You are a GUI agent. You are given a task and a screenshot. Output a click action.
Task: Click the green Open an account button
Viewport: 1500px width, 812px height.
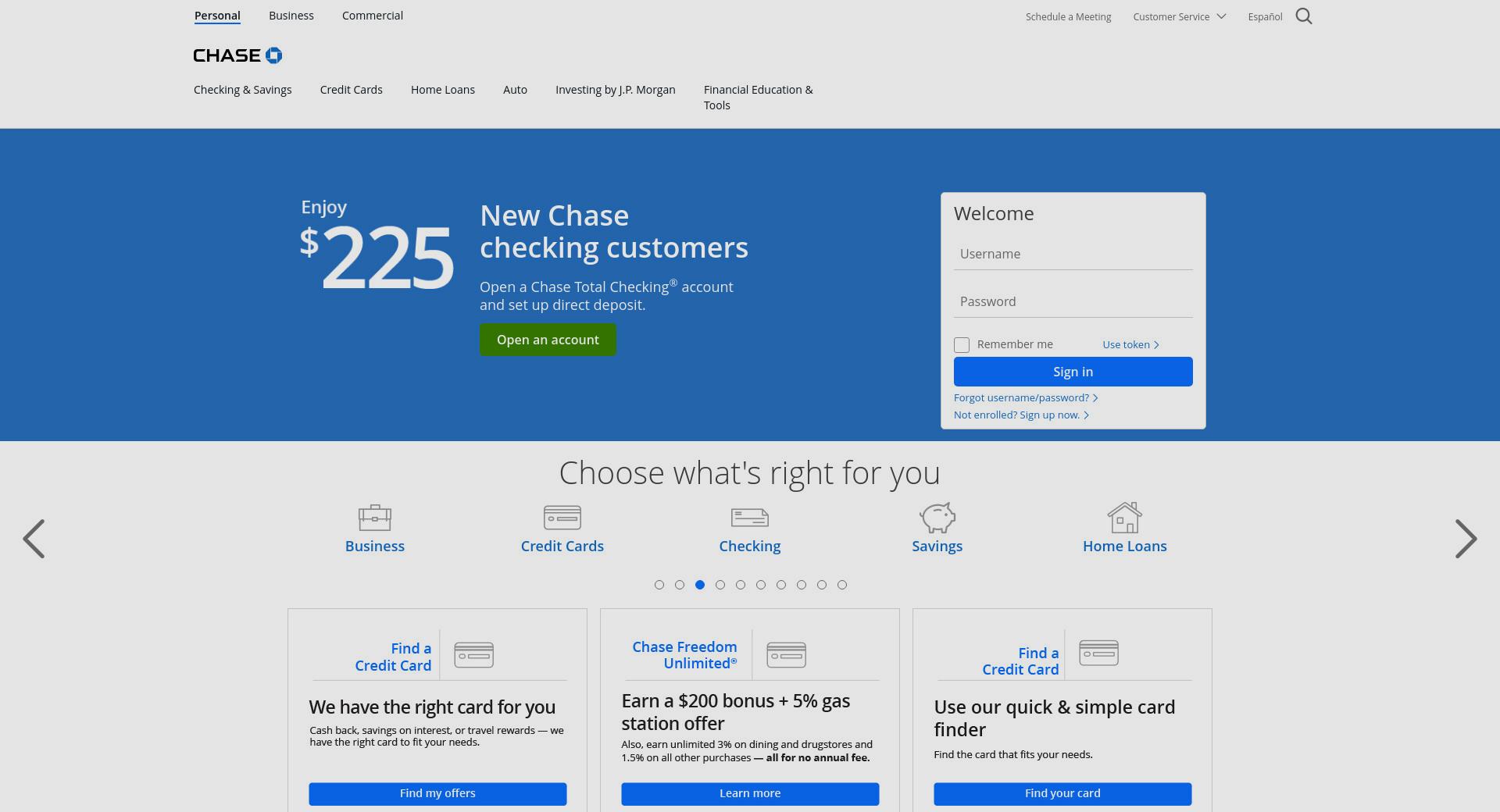pos(548,340)
